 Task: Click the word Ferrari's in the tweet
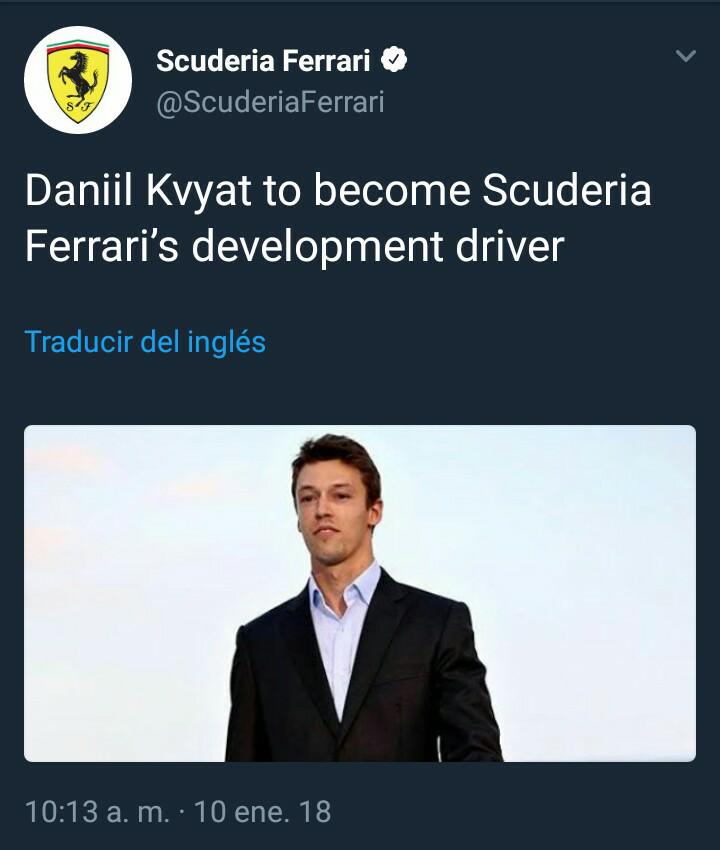(x=102, y=246)
